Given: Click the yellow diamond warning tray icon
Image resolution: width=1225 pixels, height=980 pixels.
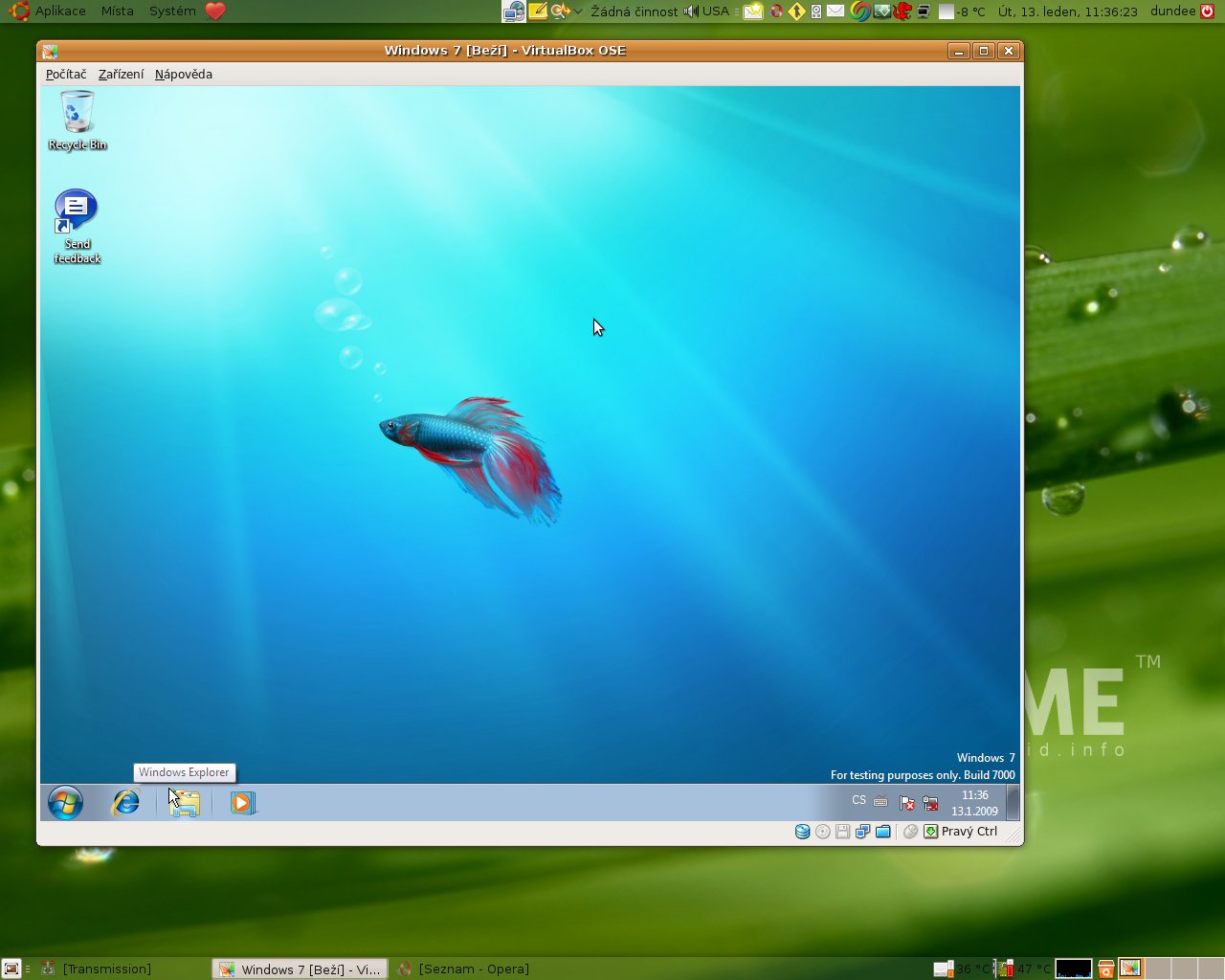Looking at the screenshot, I should click(796, 11).
